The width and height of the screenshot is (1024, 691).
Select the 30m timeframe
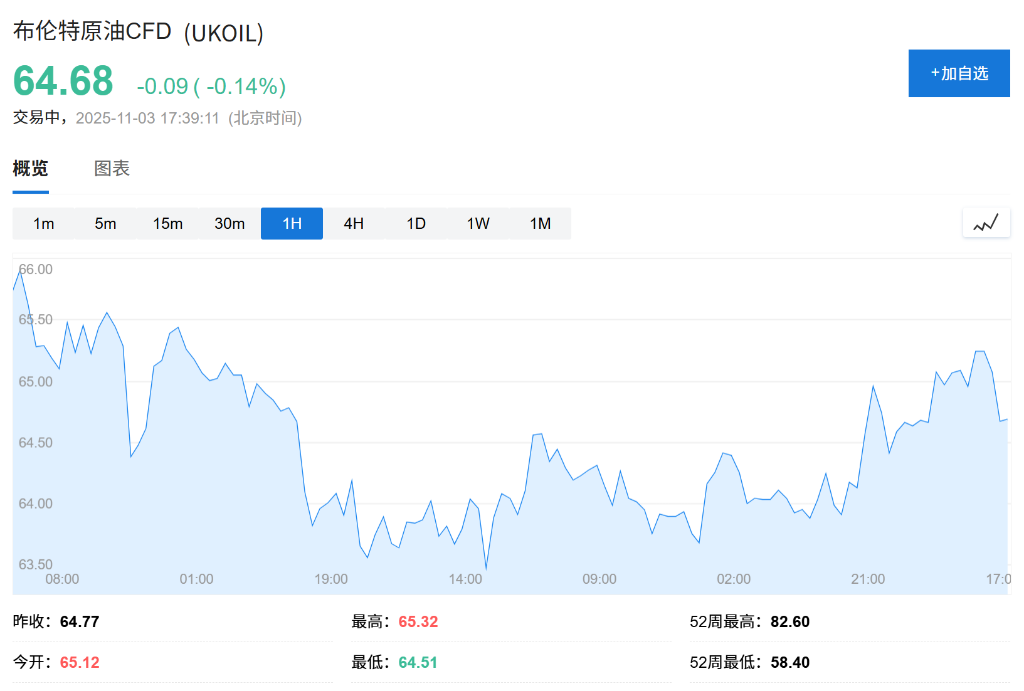coord(229,224)
